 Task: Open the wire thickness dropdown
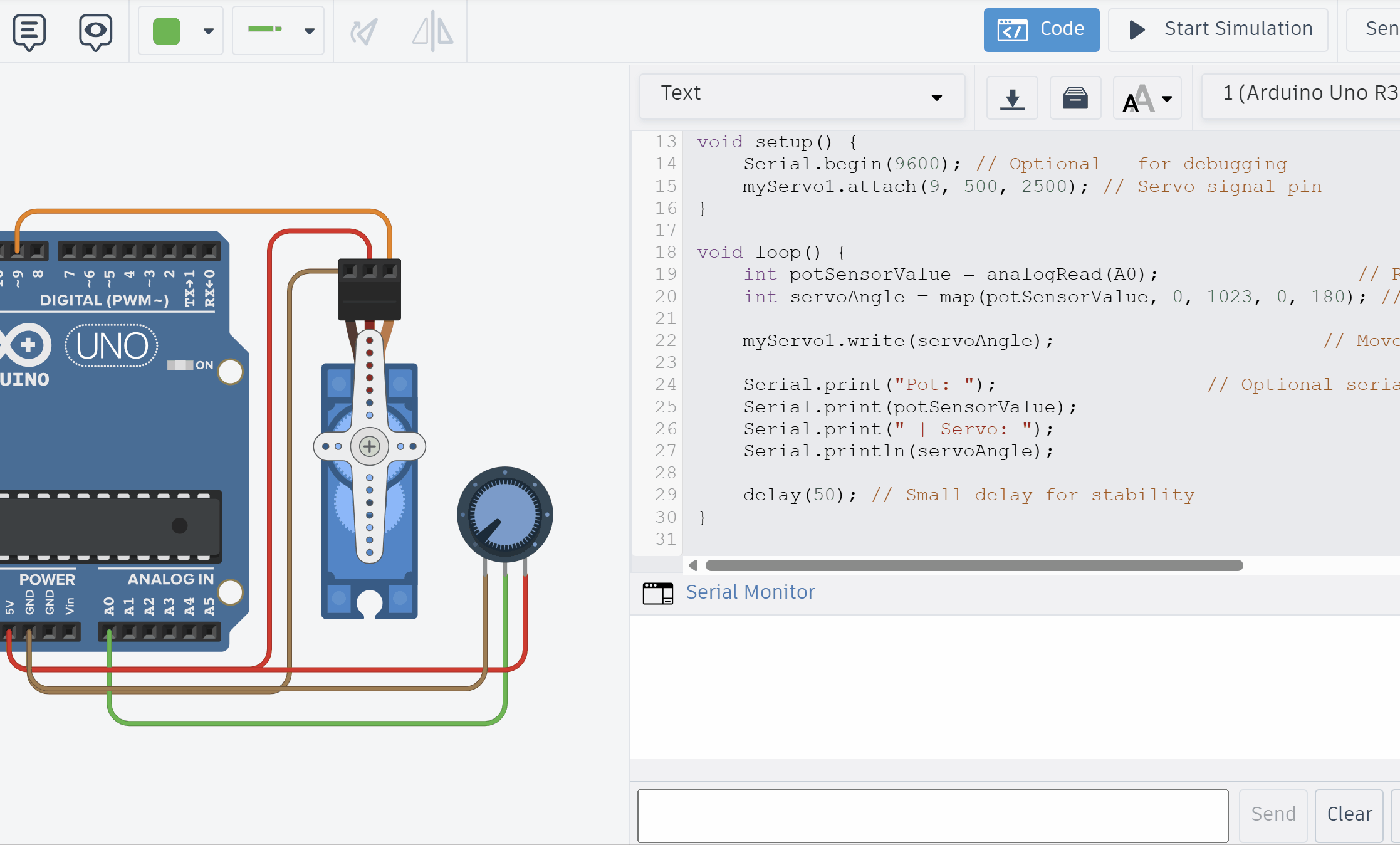pyautogui.click(x=308, y=30)
